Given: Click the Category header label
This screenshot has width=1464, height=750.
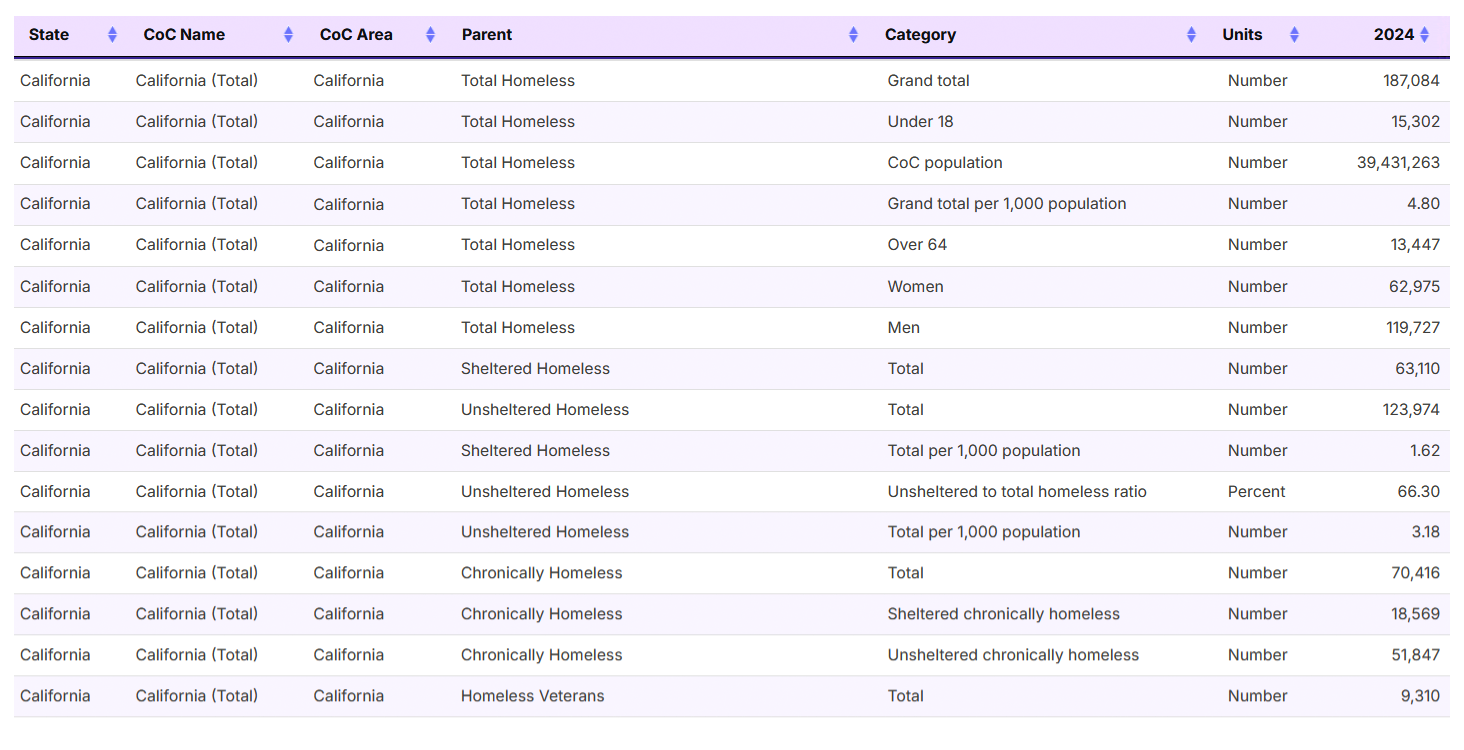Looking at the screenshot, I should tap(920, 35).
